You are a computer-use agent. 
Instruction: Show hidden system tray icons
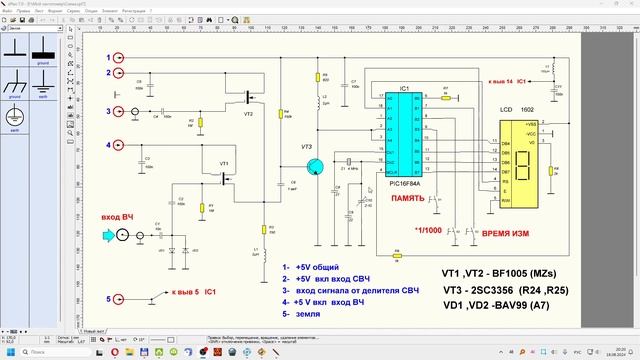coord(501,352)
